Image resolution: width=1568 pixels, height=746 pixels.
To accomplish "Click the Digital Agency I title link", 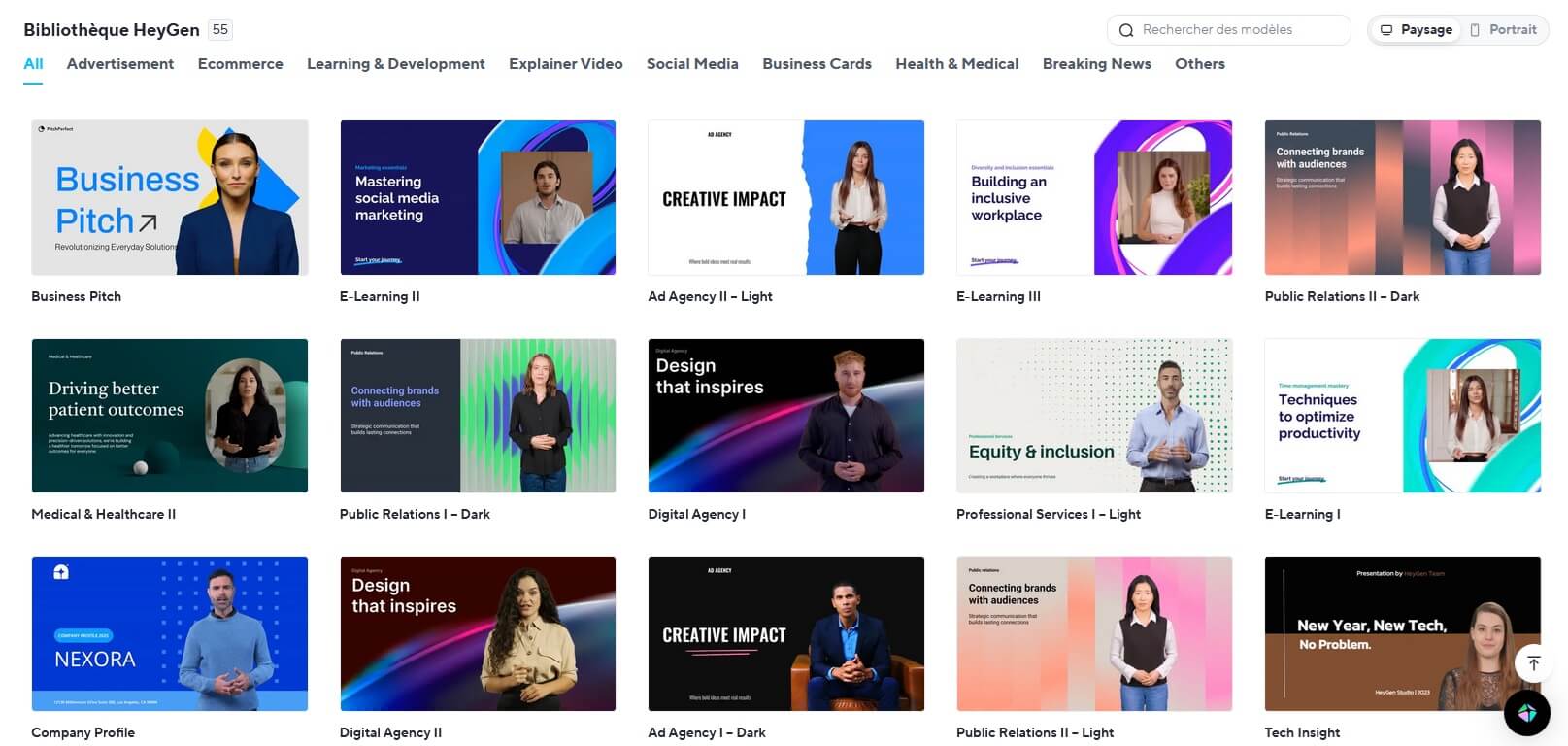I will (x=696, y=514).
